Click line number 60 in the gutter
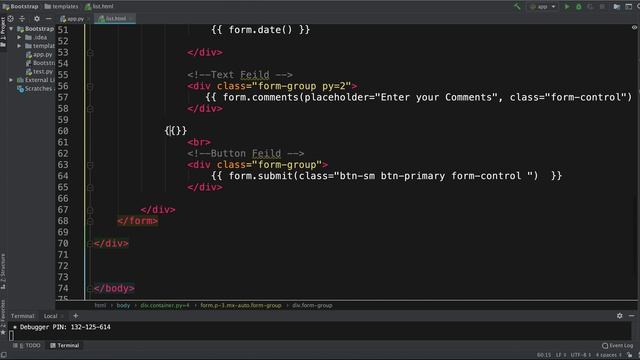The width and height of the screenshot is (640, 360). pos(63,131)
